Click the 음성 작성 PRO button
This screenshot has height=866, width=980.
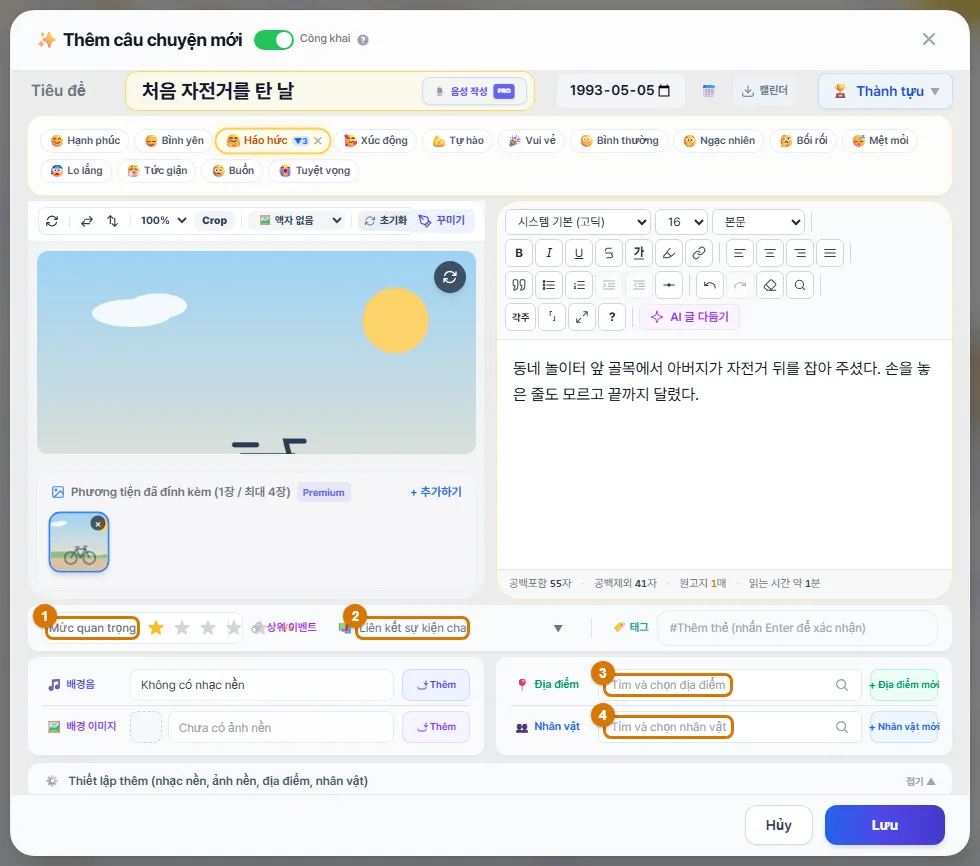click(x=474, y=91)
